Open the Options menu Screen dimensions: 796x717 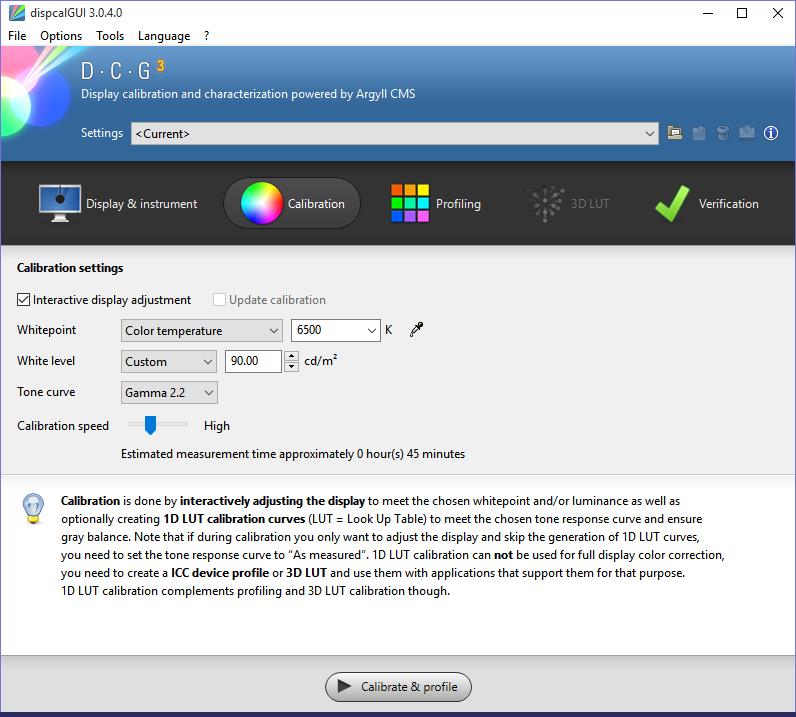click(x=61, y=36)
